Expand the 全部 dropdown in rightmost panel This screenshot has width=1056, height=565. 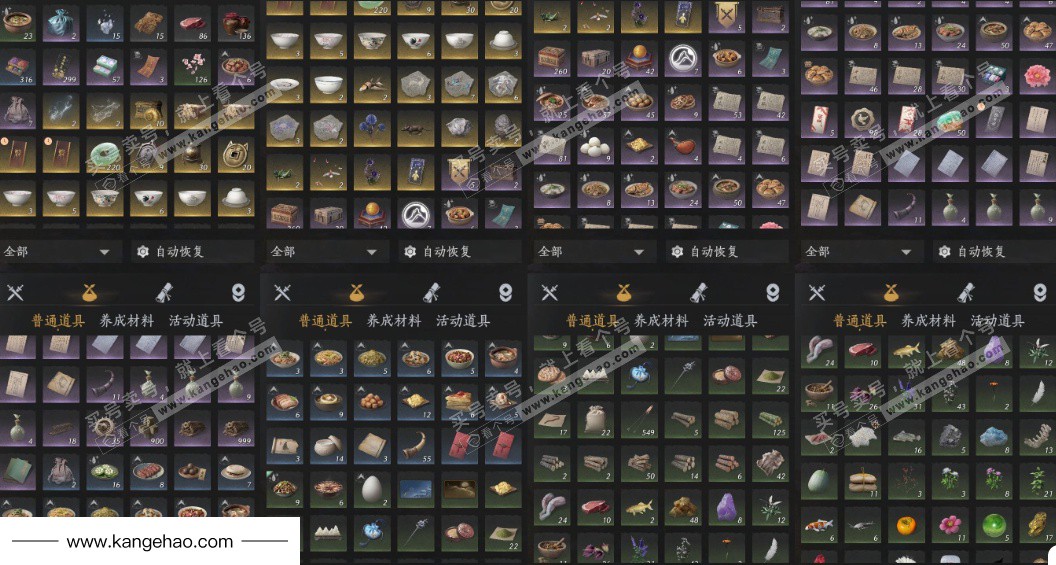click(x=859, y=252)
